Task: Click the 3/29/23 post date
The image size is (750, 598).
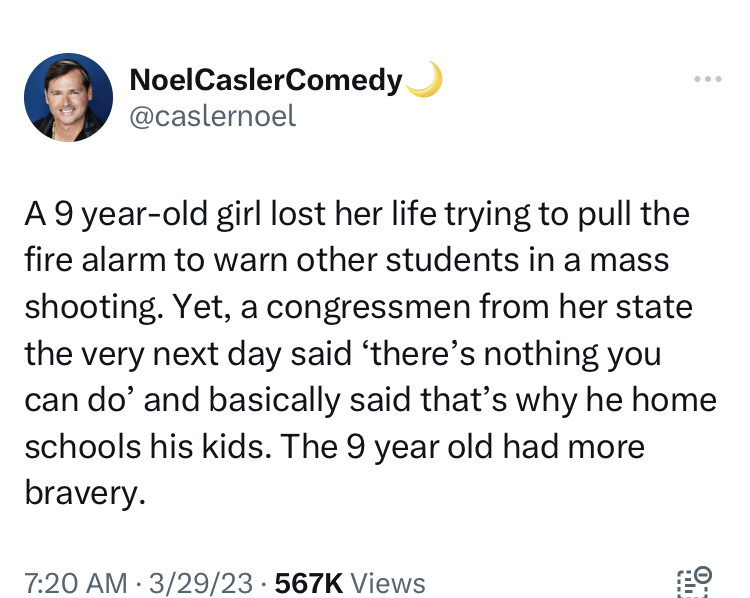Action: click(x=198, y=583)
